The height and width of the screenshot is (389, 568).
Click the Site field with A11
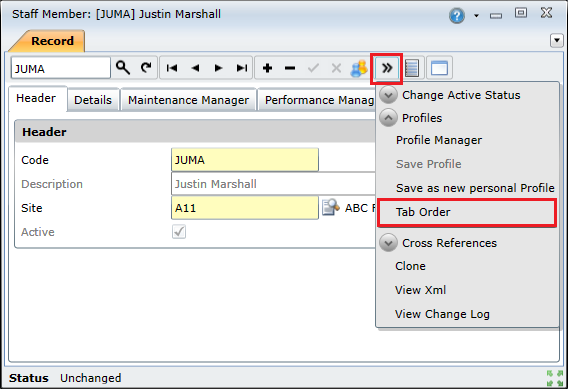(245, 208)
